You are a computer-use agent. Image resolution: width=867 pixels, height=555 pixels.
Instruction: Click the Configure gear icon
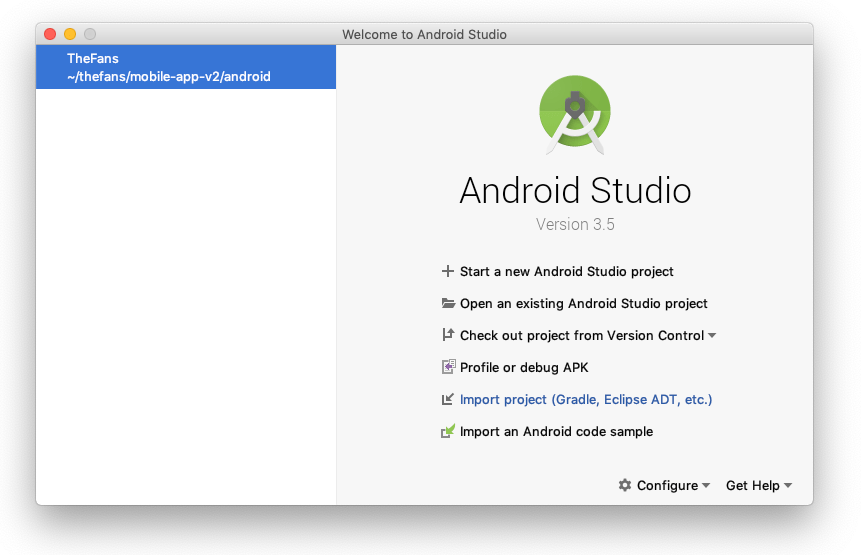point(625,485)
